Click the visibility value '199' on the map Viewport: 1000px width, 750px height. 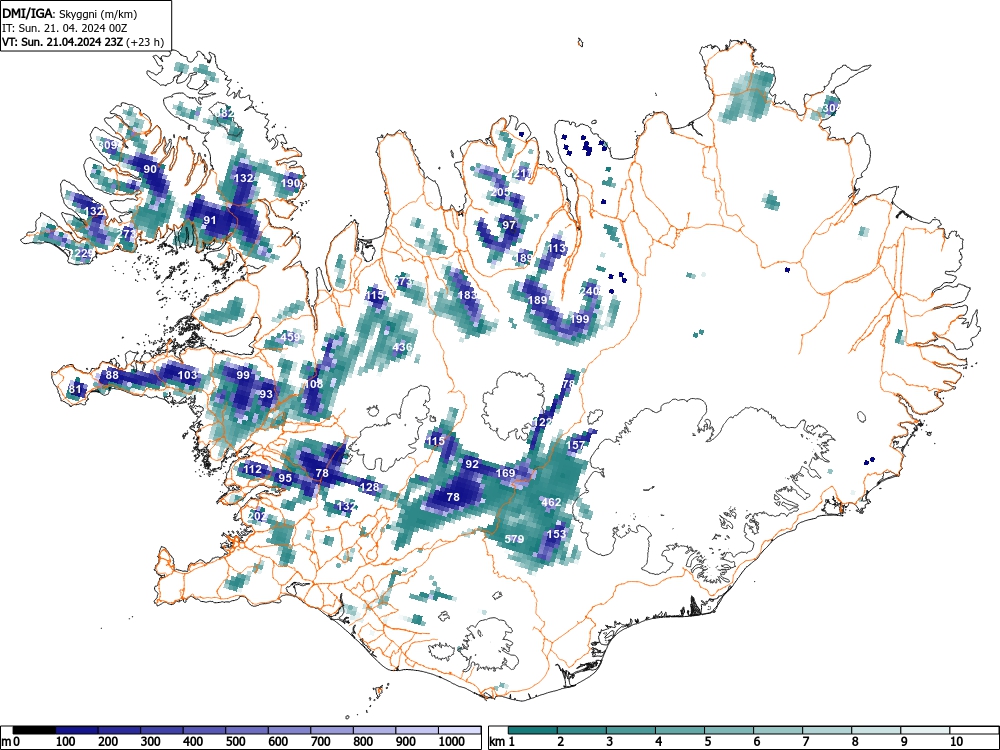coord(580,319)
